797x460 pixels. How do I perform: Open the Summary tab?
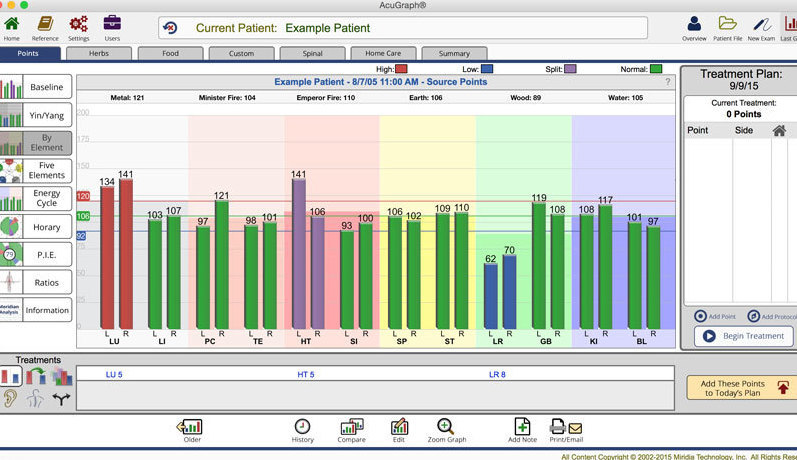[x=454, y=53]
